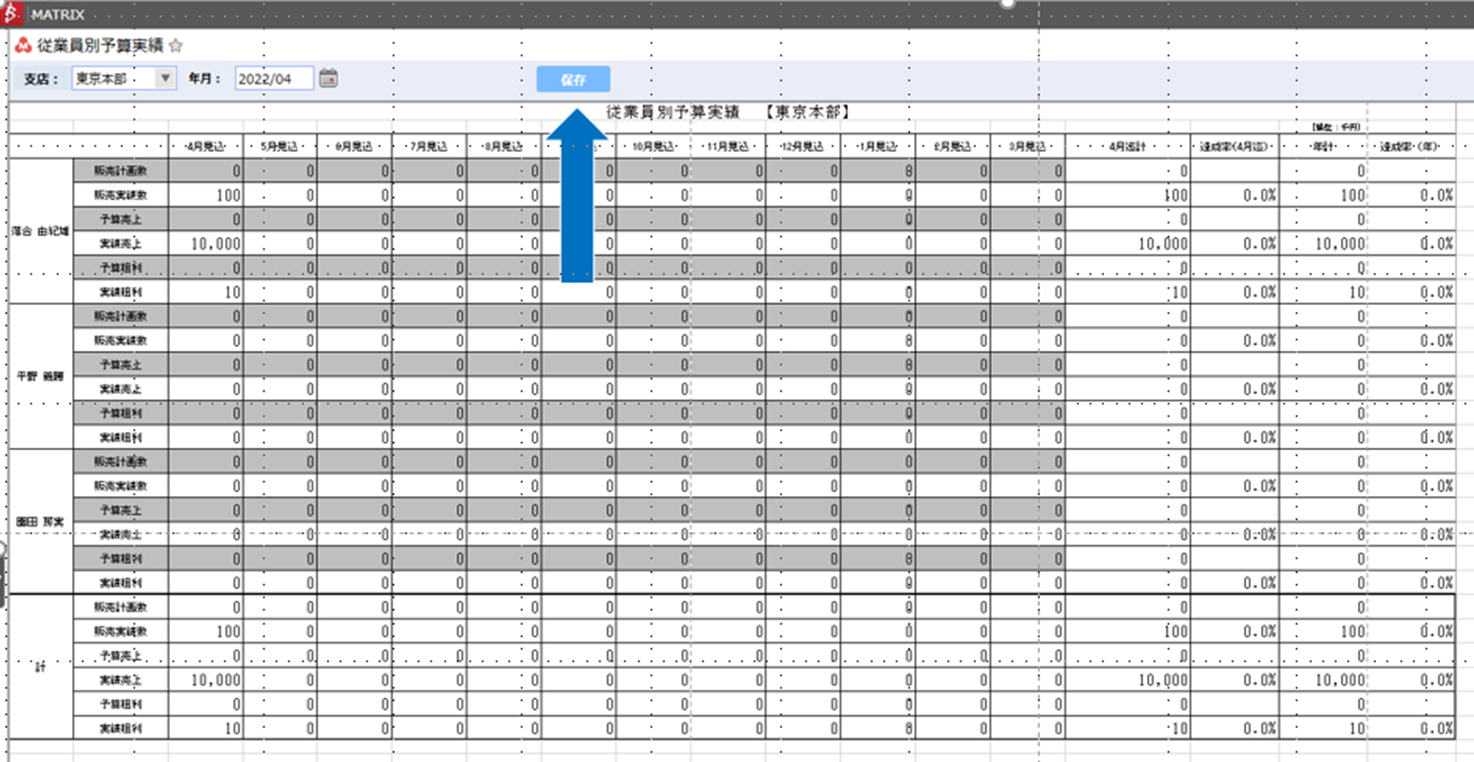Click the red icon beside 従業員別予算実績 title
The width and height of the screenshot is (1474, 762).
22,45
